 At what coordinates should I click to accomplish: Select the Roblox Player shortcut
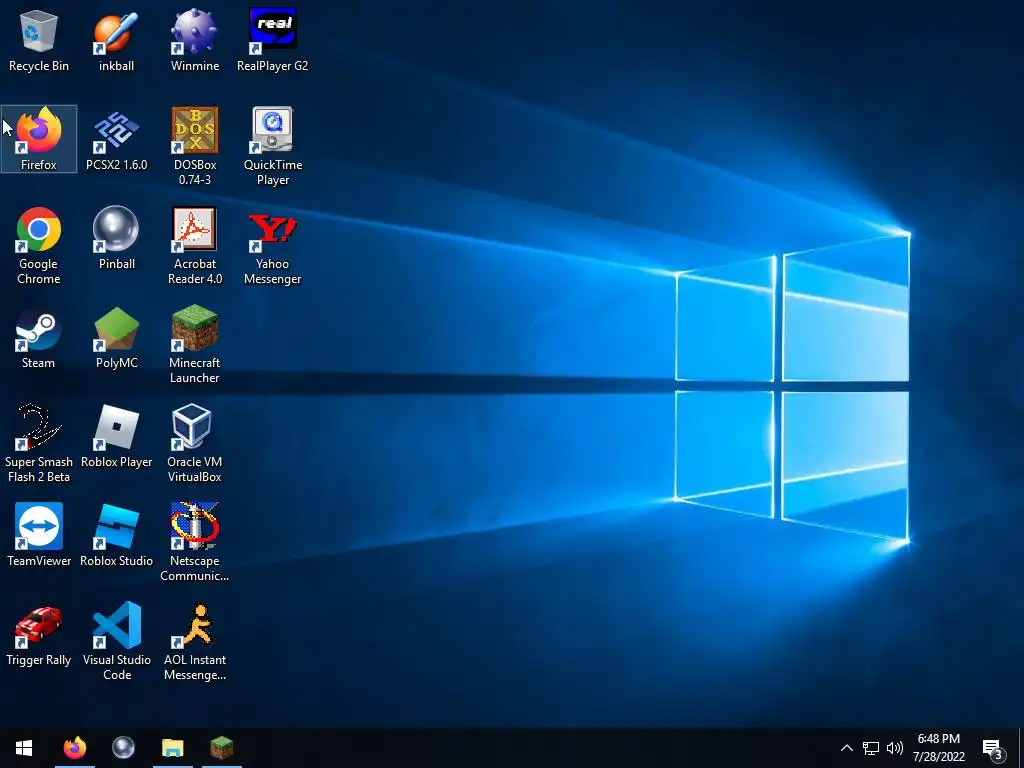(x=116, y=436)
